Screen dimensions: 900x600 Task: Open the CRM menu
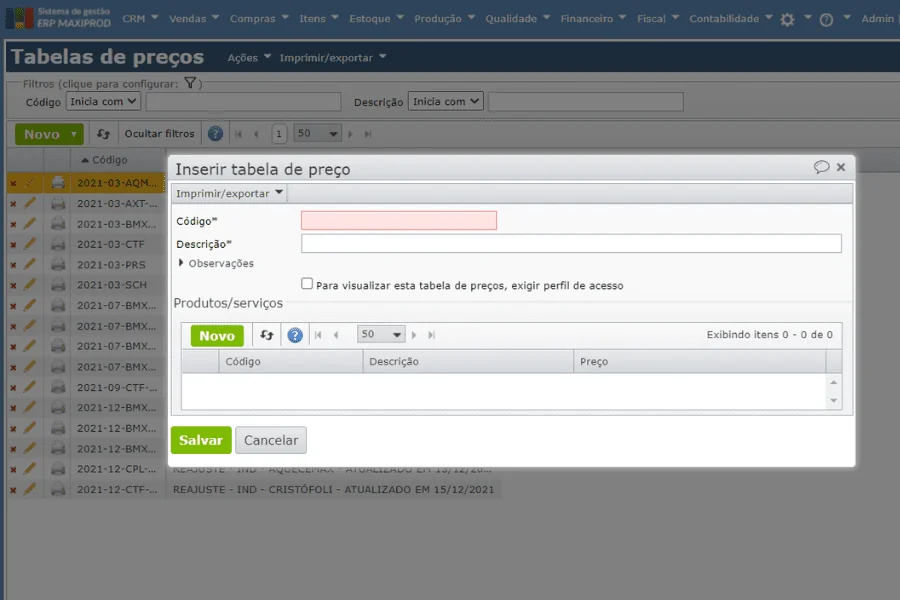[140, 18]
